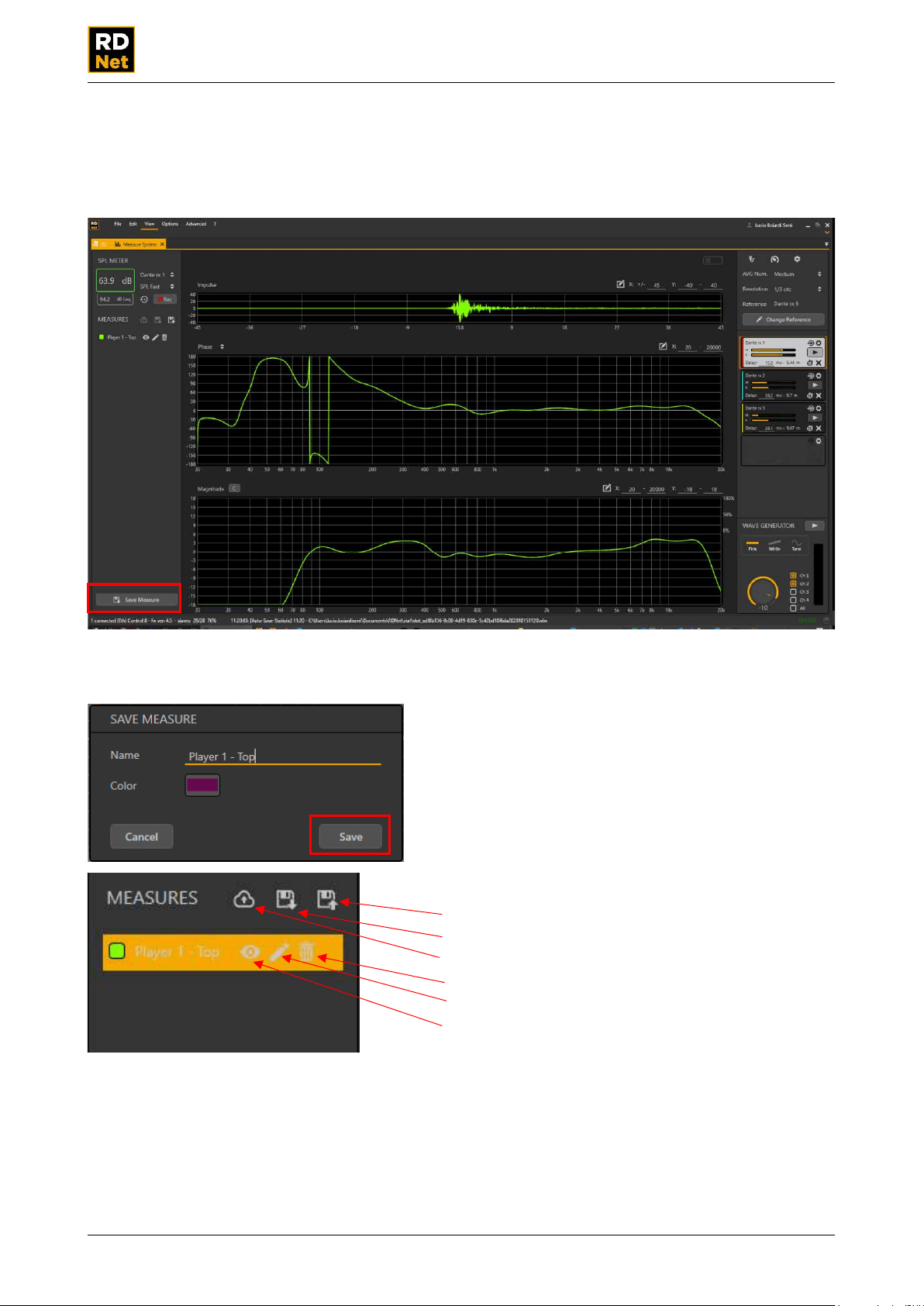Edit Impulse graph axis via its pencil icon
924x1306 pixels.
(x=620, y=284)
